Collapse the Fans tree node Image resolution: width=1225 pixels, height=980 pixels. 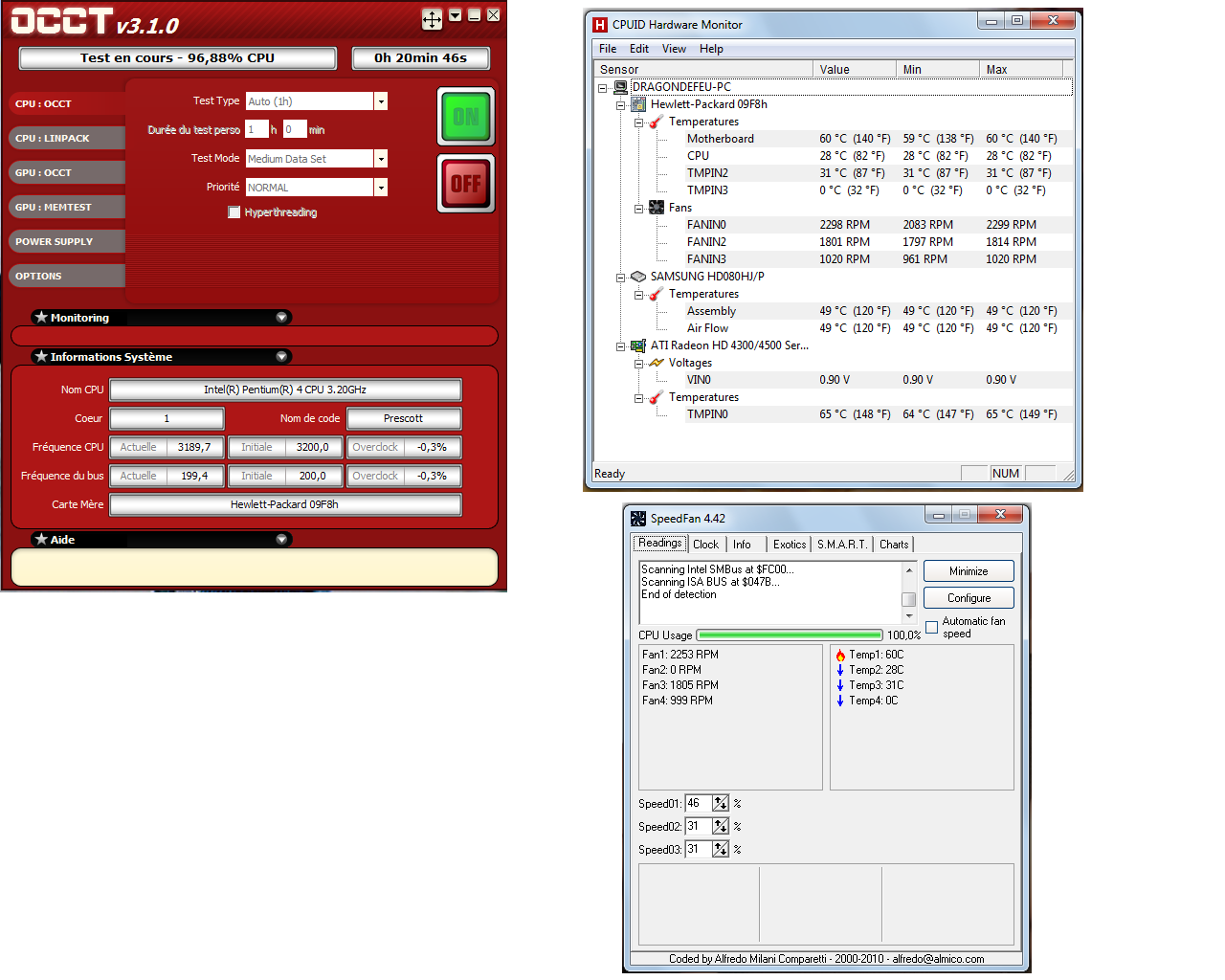tap(638, 208)
